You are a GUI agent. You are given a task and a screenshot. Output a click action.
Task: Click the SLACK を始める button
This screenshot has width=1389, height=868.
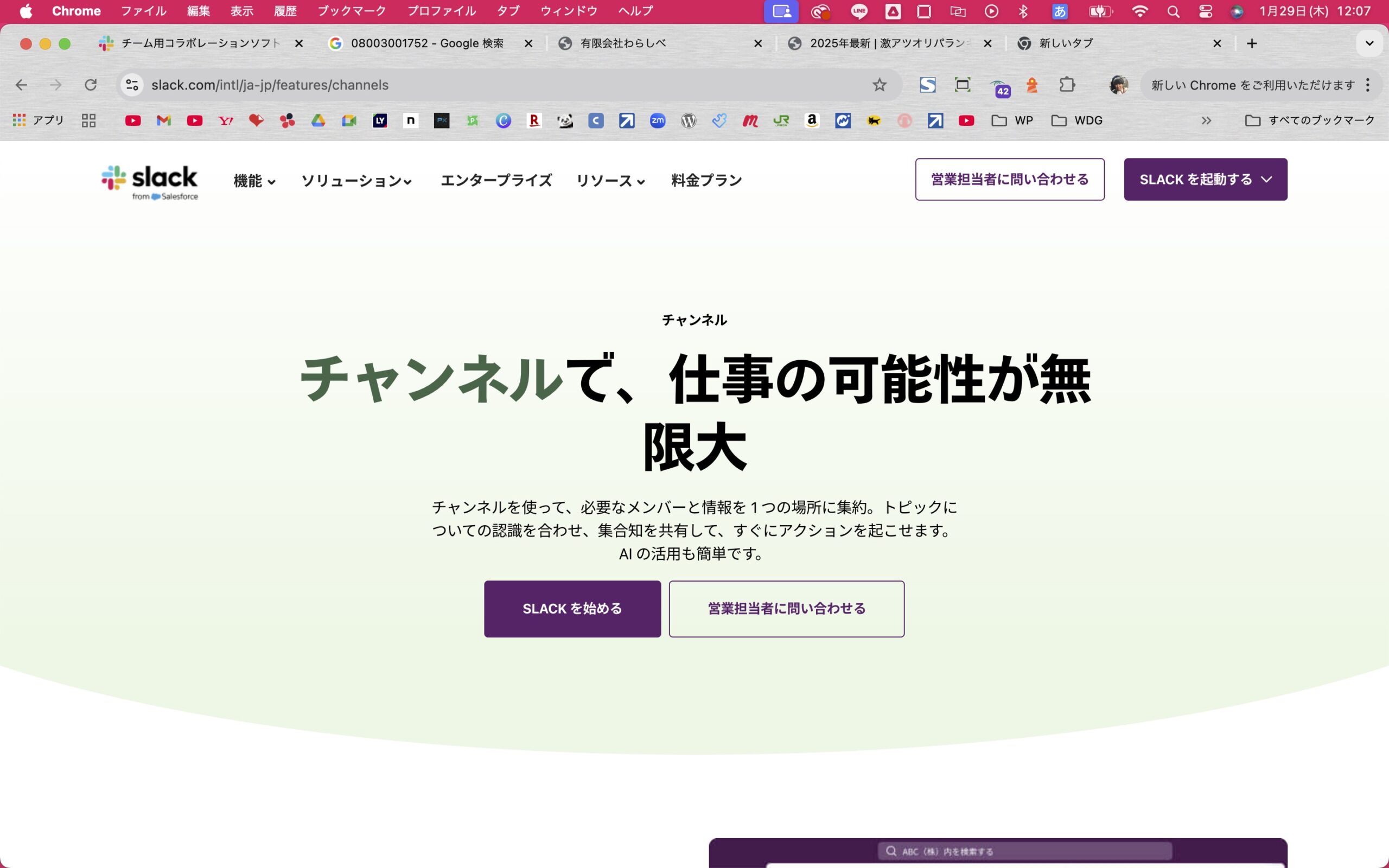click(572, 609)
